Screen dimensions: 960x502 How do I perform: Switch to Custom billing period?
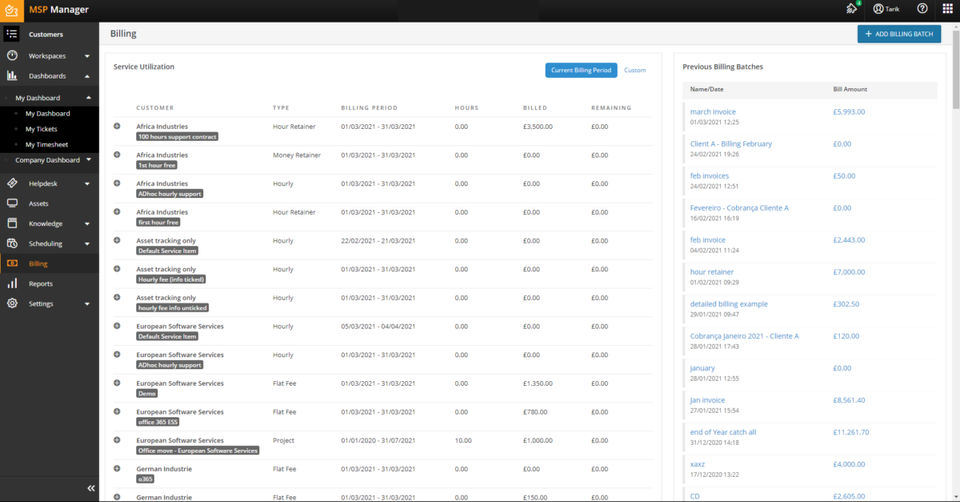(635, 70)
